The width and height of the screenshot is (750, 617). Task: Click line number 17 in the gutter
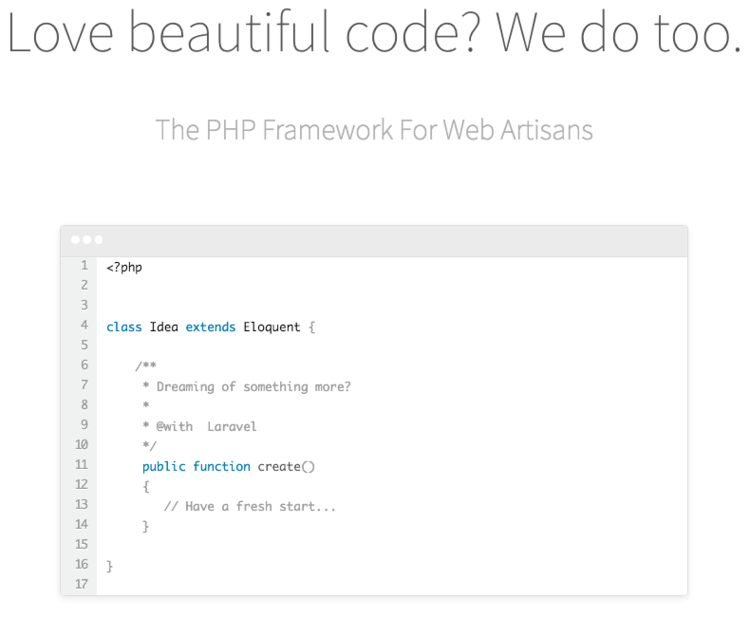[x=82, y=584]
